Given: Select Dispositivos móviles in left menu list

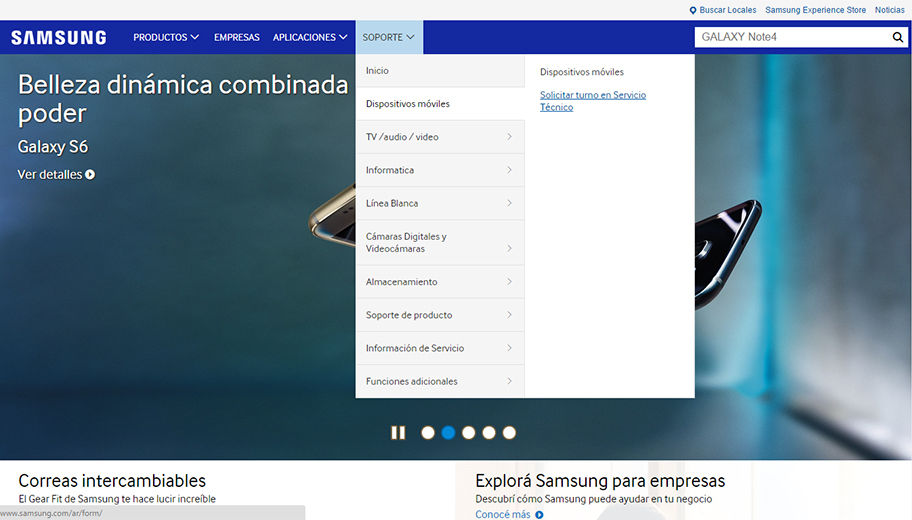Looking at the screenshot, I should 440,104.
